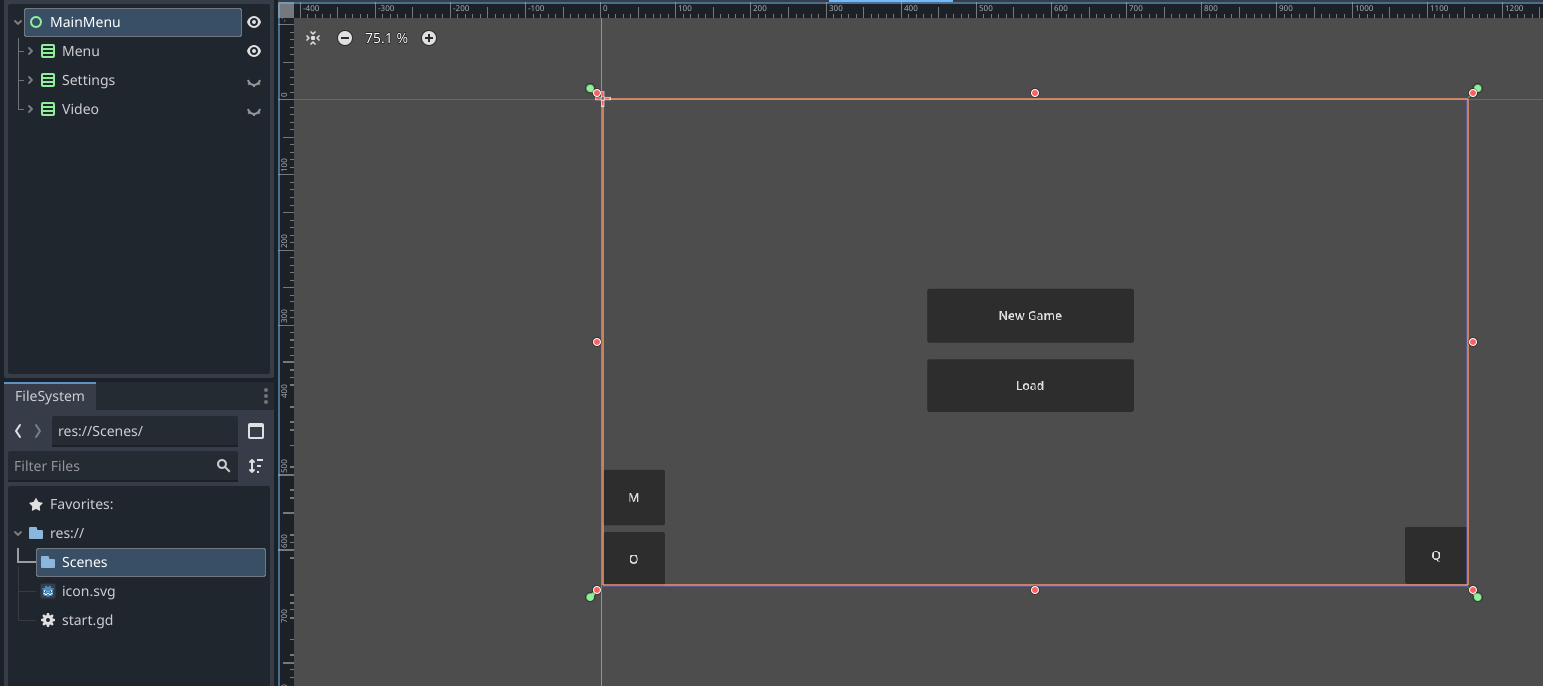Grab the top-center resize handle

click(x=1035, y=93)
